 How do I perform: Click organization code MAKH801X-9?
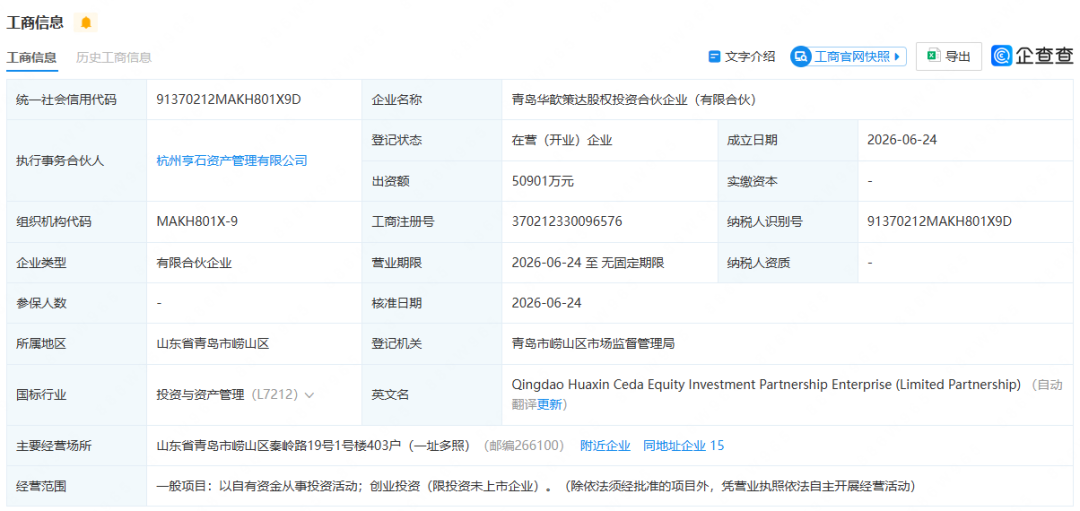(198, 221)
